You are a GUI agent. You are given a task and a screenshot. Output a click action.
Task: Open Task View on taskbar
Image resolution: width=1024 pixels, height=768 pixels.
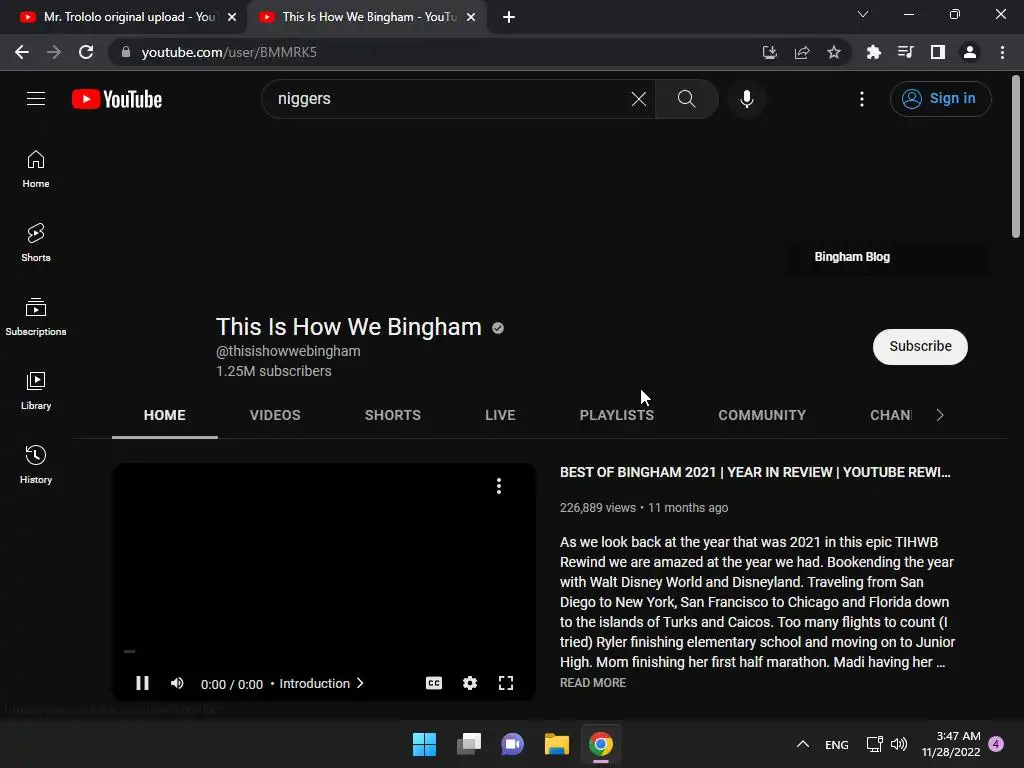[469, 744]
